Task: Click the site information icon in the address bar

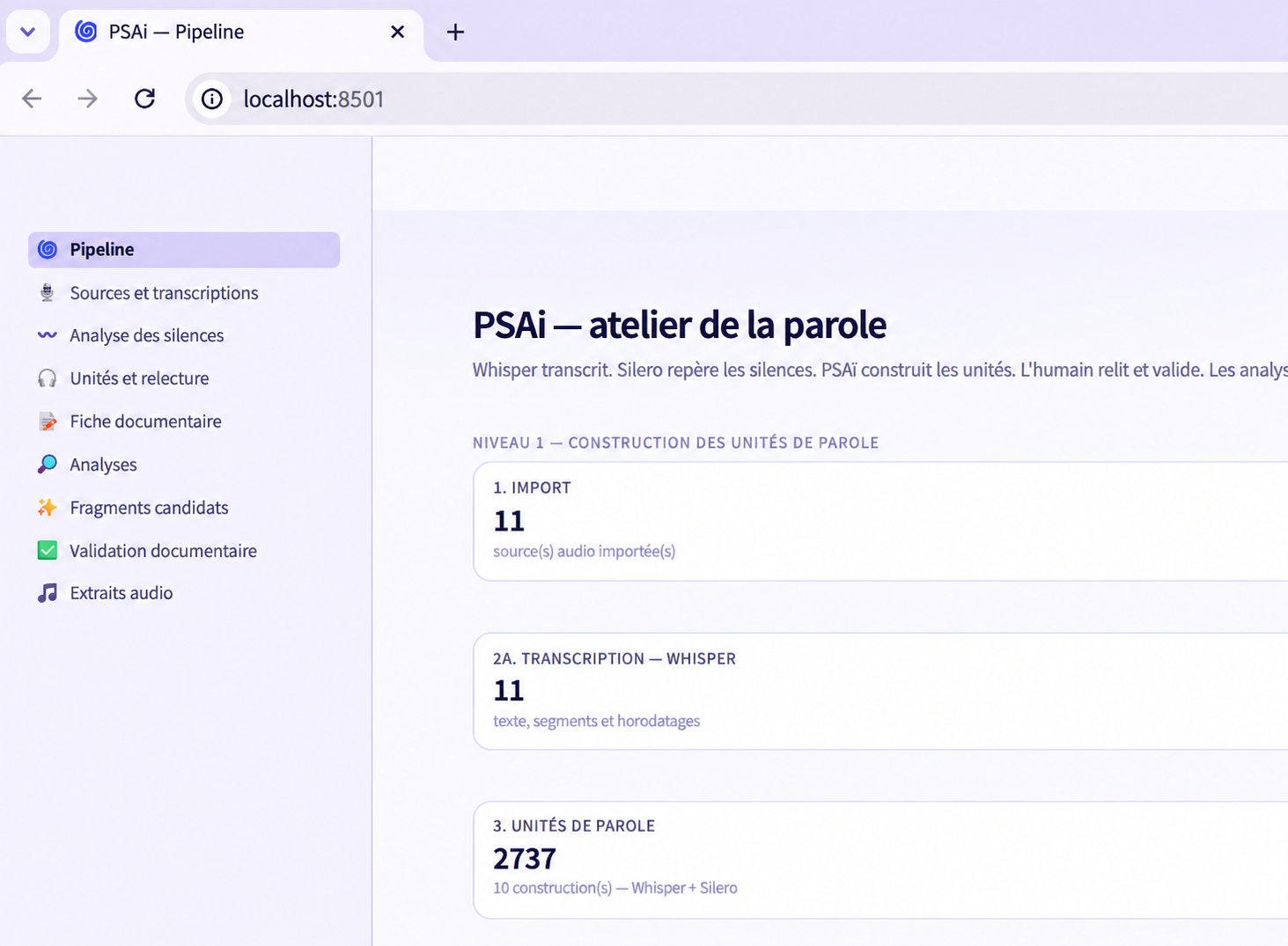Action: click(x=212, y=99)
